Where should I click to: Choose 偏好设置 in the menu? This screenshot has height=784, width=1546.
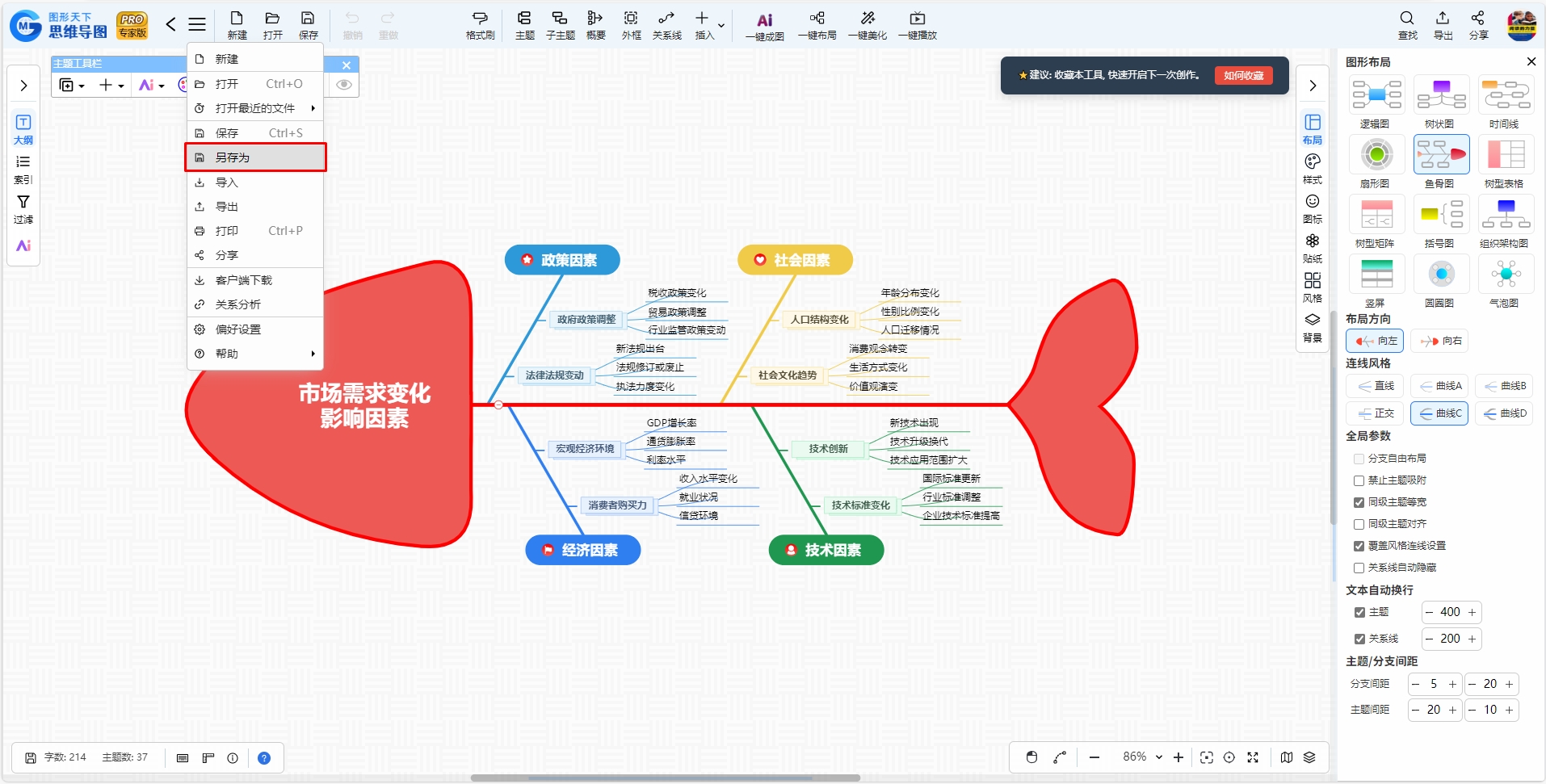(x=255, y=329)
